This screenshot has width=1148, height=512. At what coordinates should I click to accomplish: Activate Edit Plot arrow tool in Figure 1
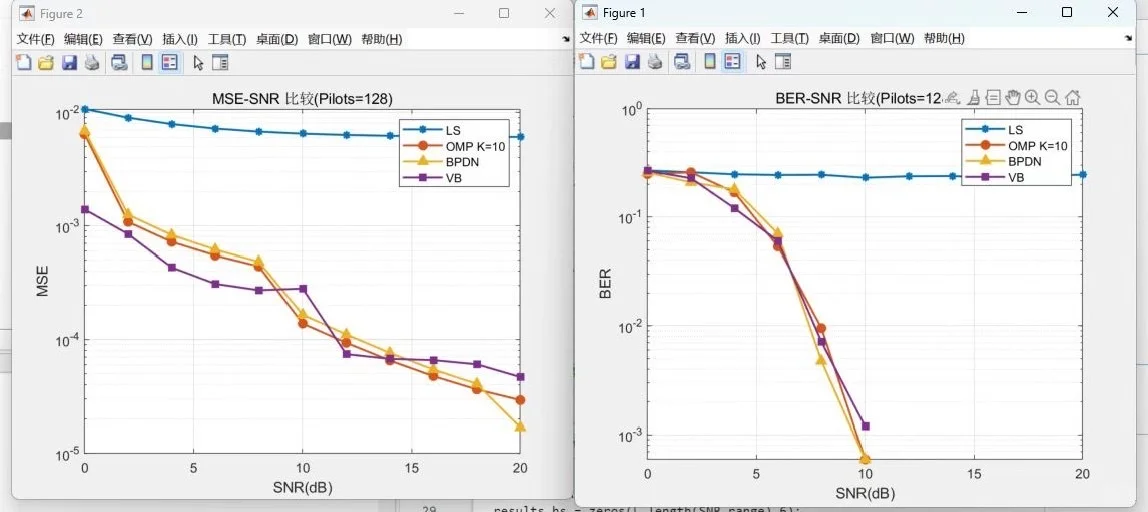[x=761, y=62]
